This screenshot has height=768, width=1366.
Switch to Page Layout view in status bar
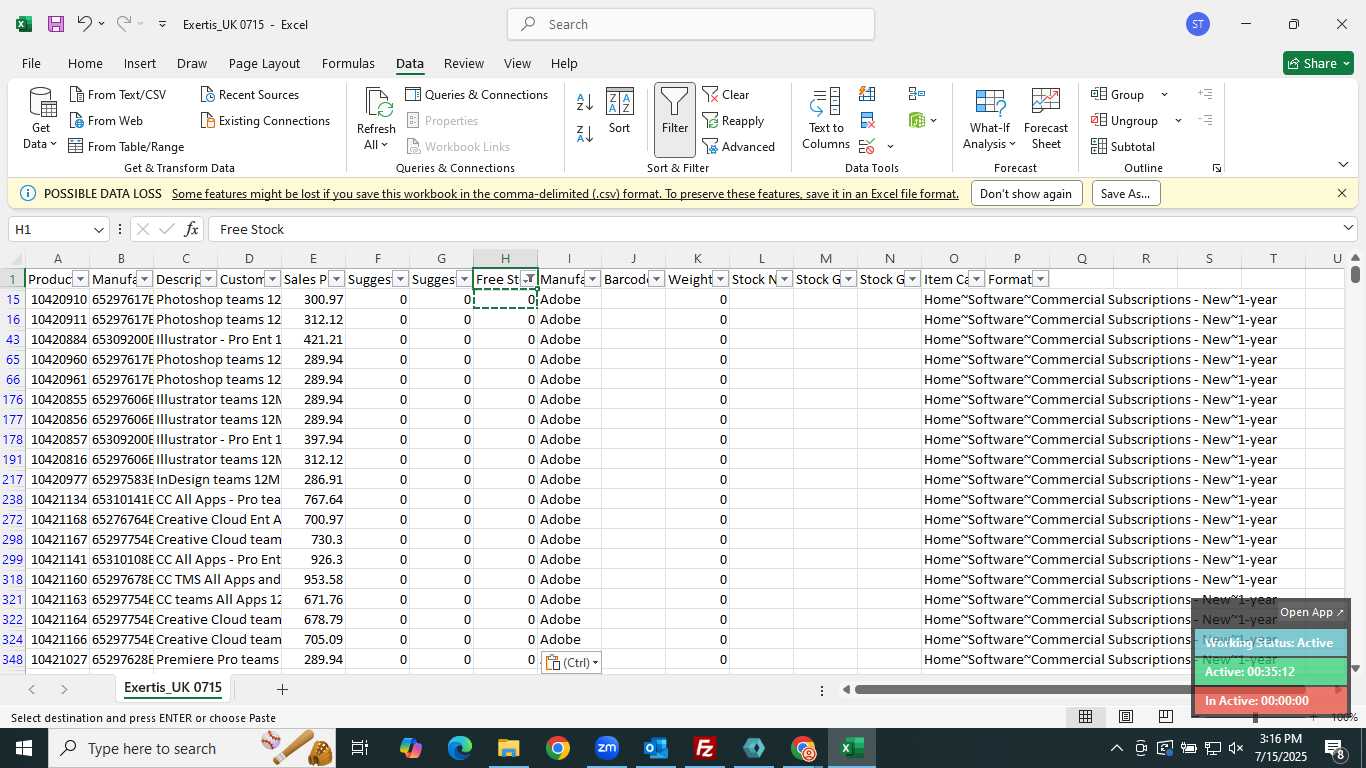(x=1125, y=716)
